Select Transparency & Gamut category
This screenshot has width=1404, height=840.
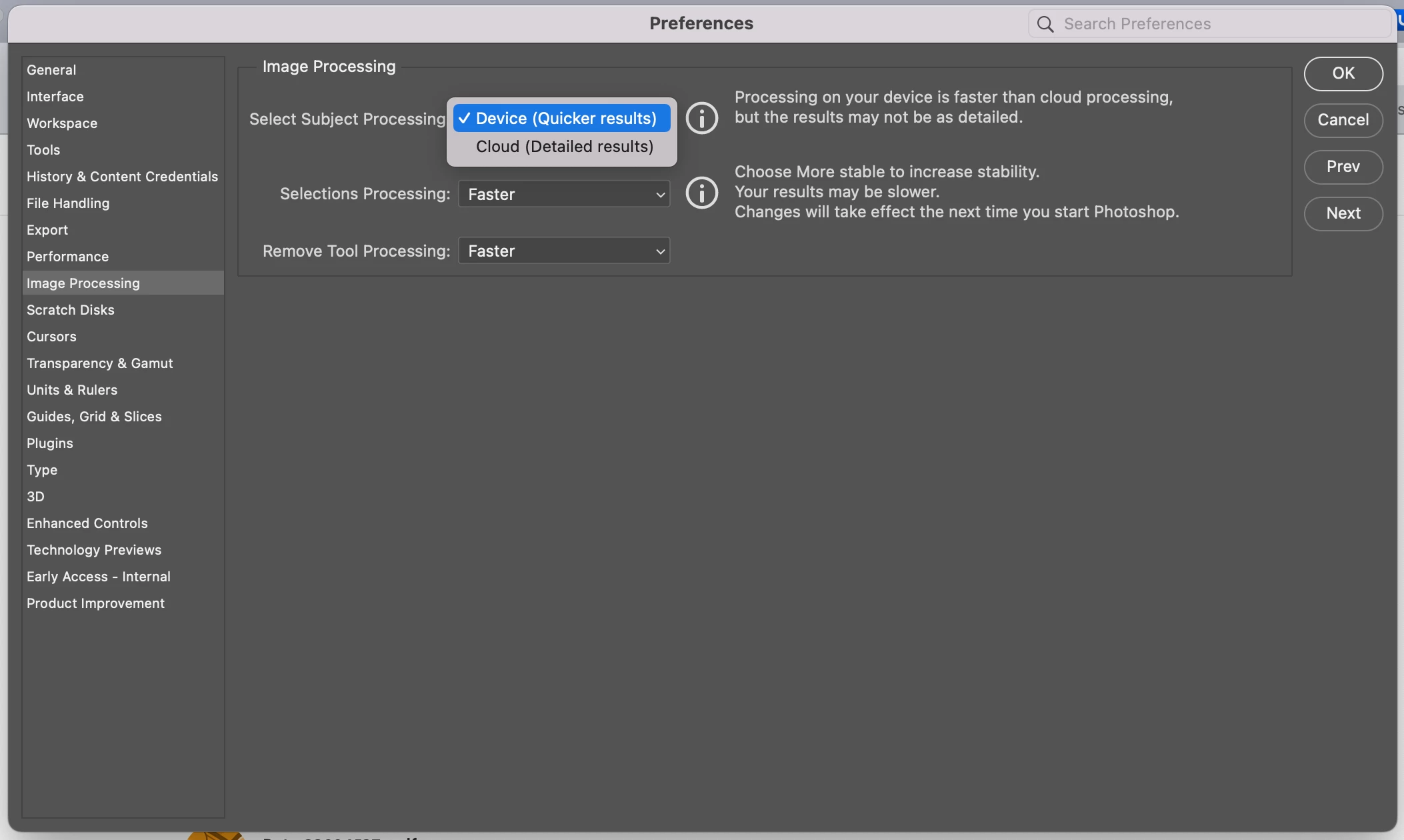click(x=99, y=363)
